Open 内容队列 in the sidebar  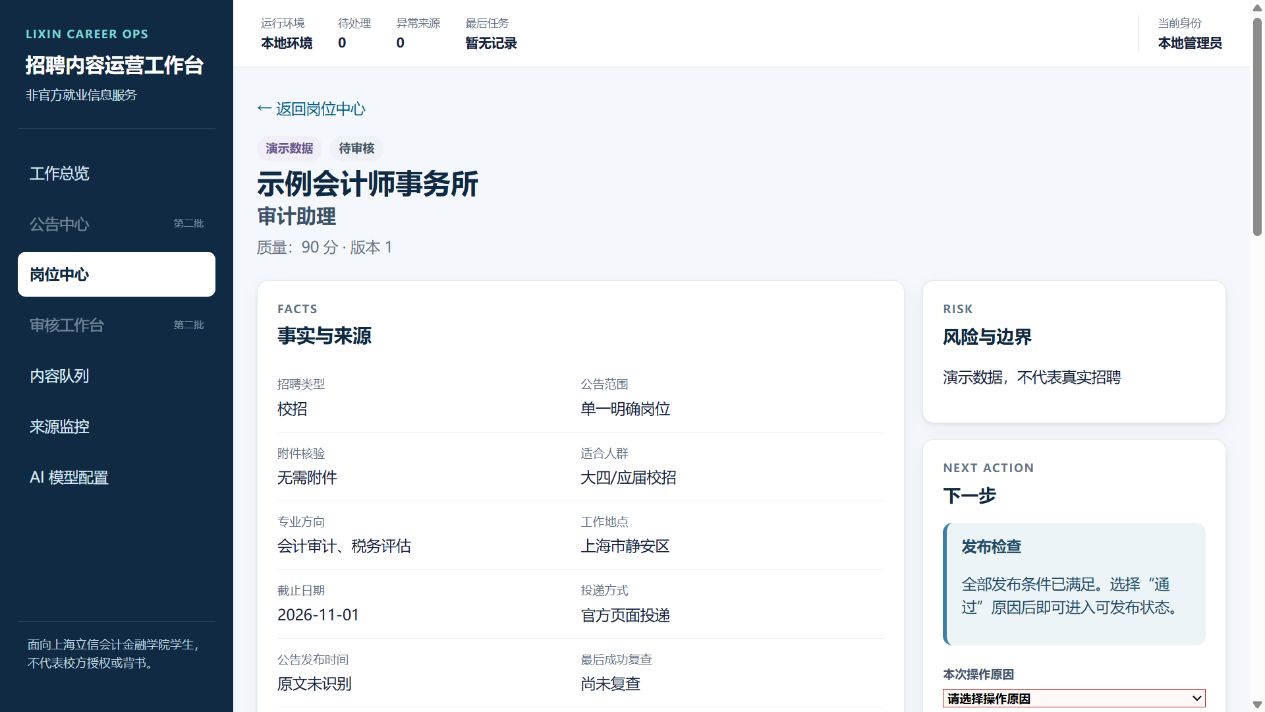tap(116, 376)
